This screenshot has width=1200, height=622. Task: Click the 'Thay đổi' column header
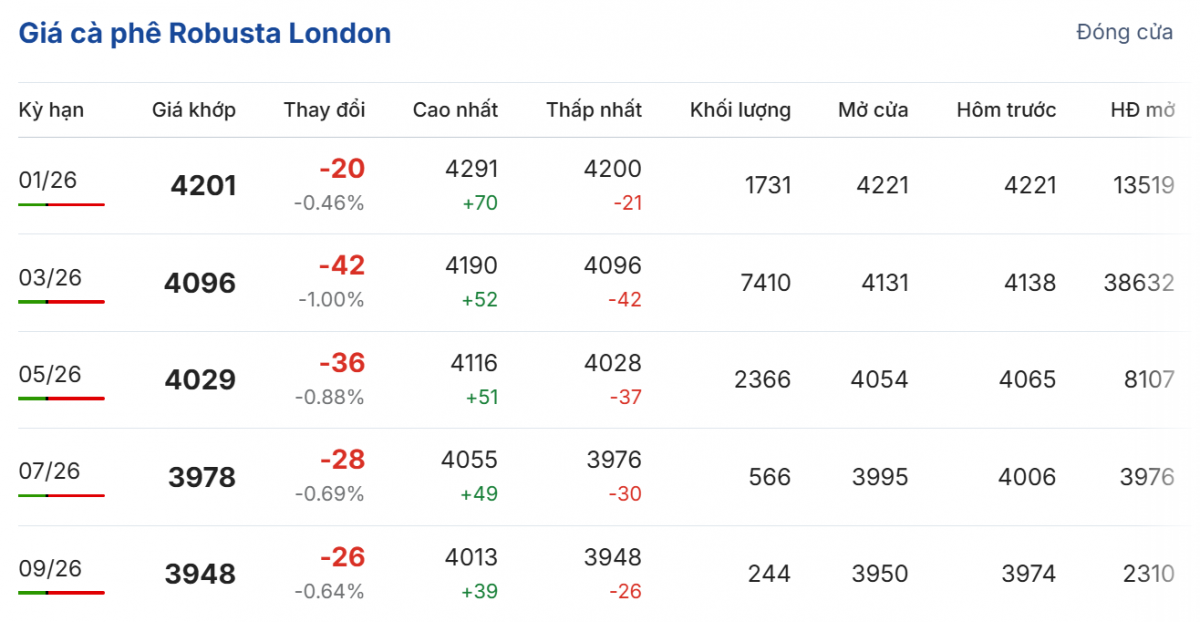324,110
